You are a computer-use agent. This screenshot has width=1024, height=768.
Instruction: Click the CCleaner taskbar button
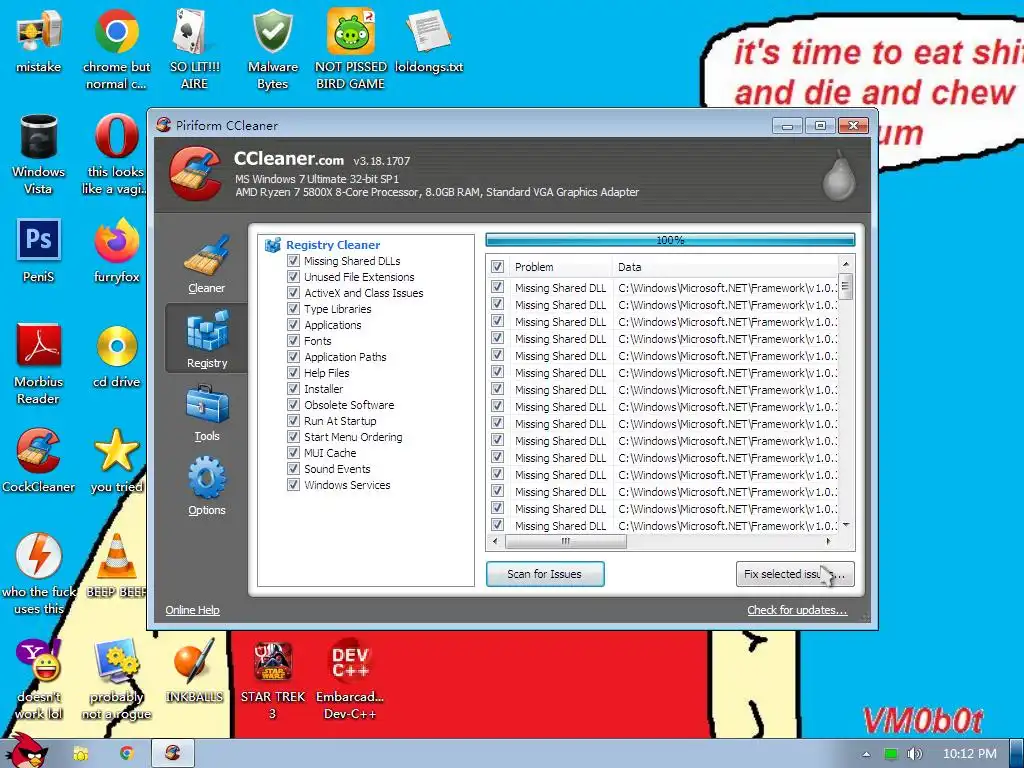click(x=173, y=753)
